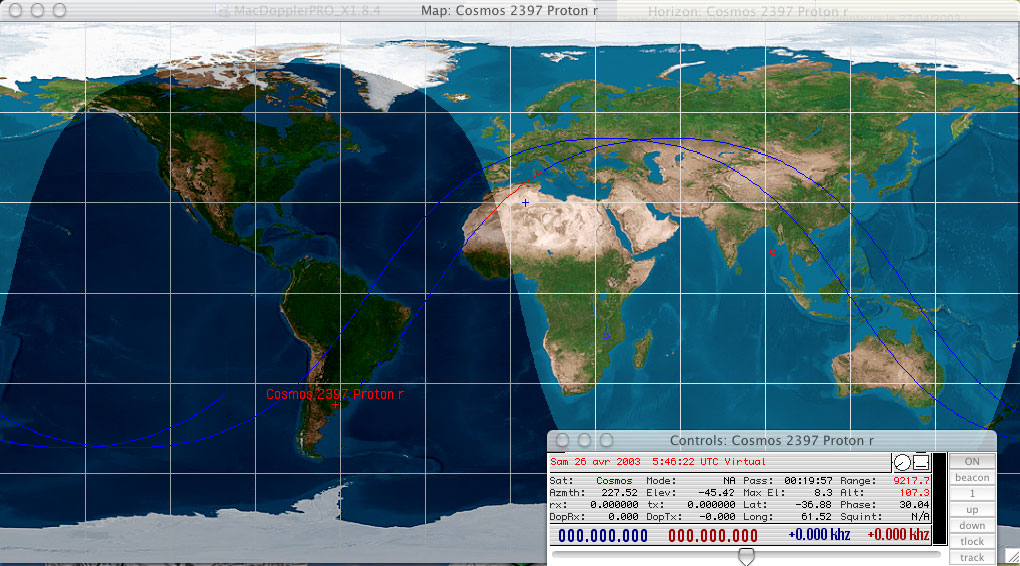Bring the Horizon window to front
The width and height of the screenshot is (1020, 566).
746,11
